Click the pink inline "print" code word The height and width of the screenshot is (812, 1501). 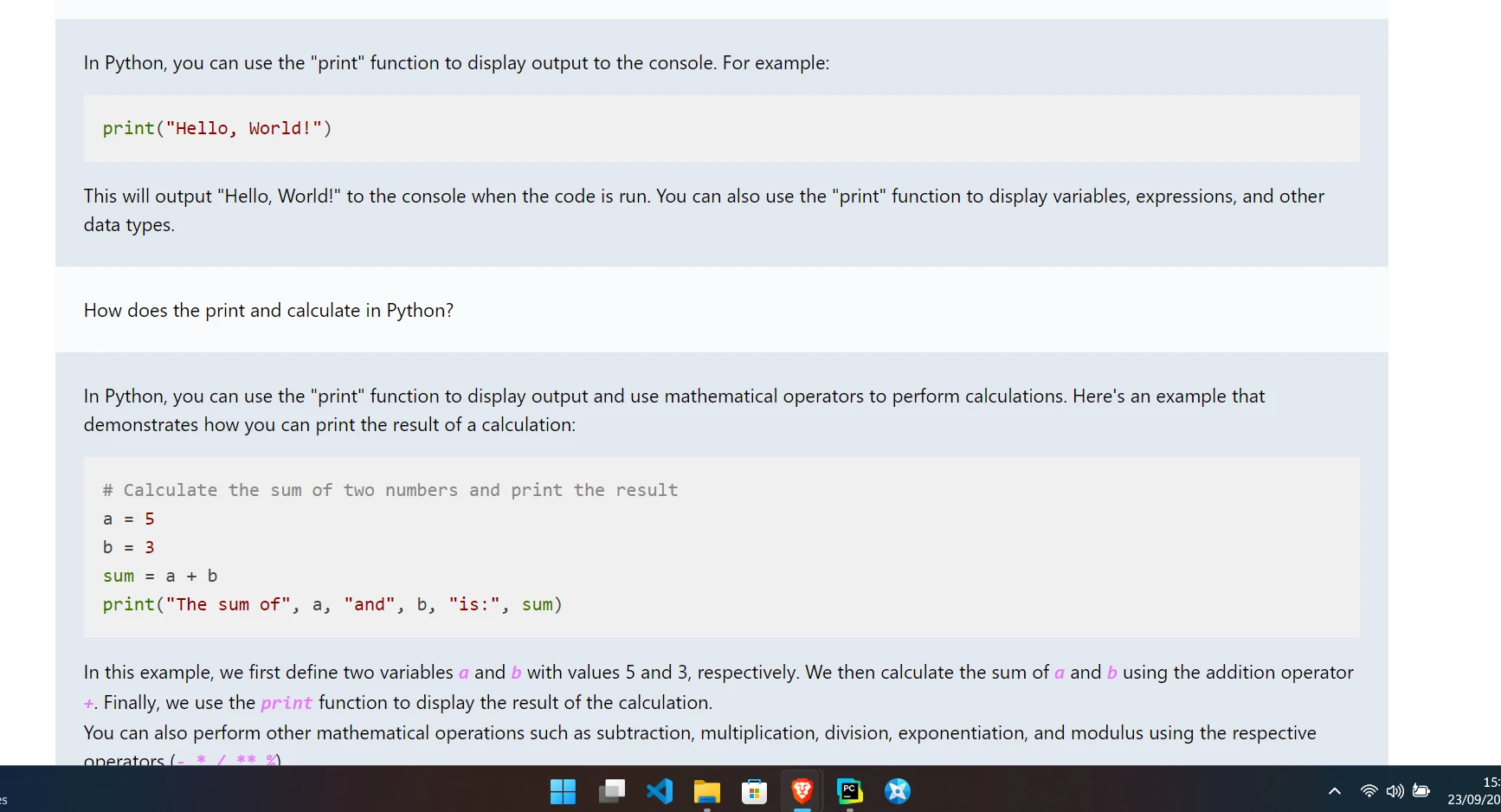(287, 703)
